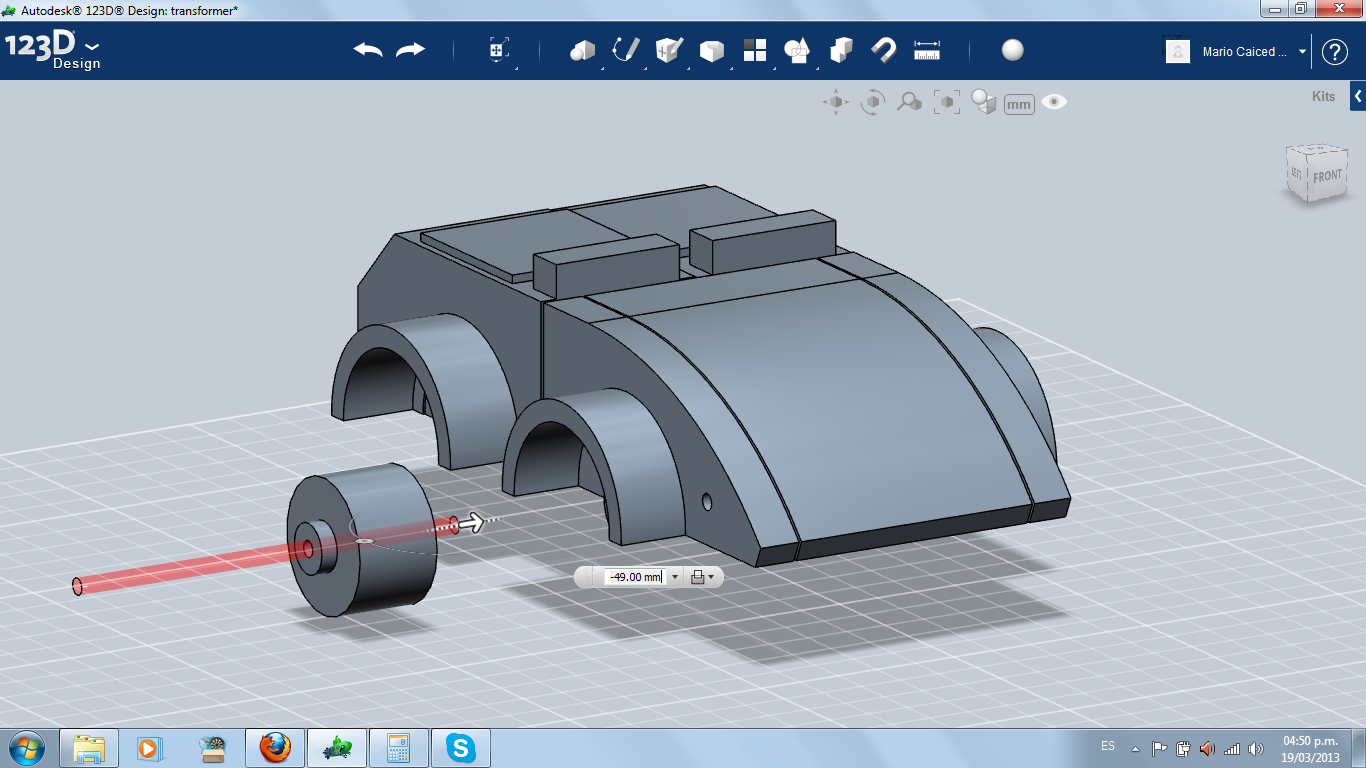Viewport: 1366px width, 768px height.
Task: Open the Transform tool
Action: (x=498, y=50)
